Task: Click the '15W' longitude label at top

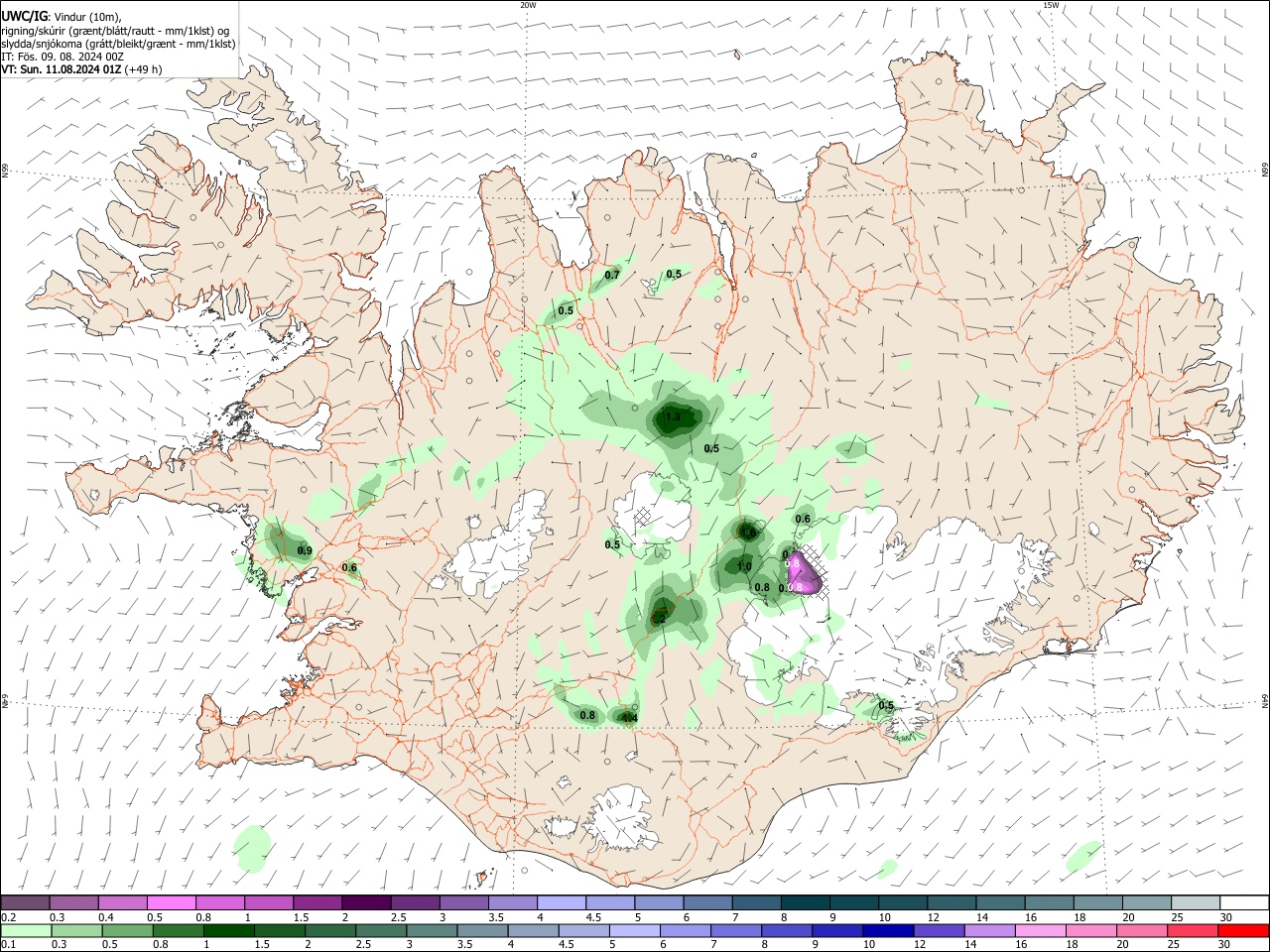Action: pyautogui.click(x=1051, y=5)
